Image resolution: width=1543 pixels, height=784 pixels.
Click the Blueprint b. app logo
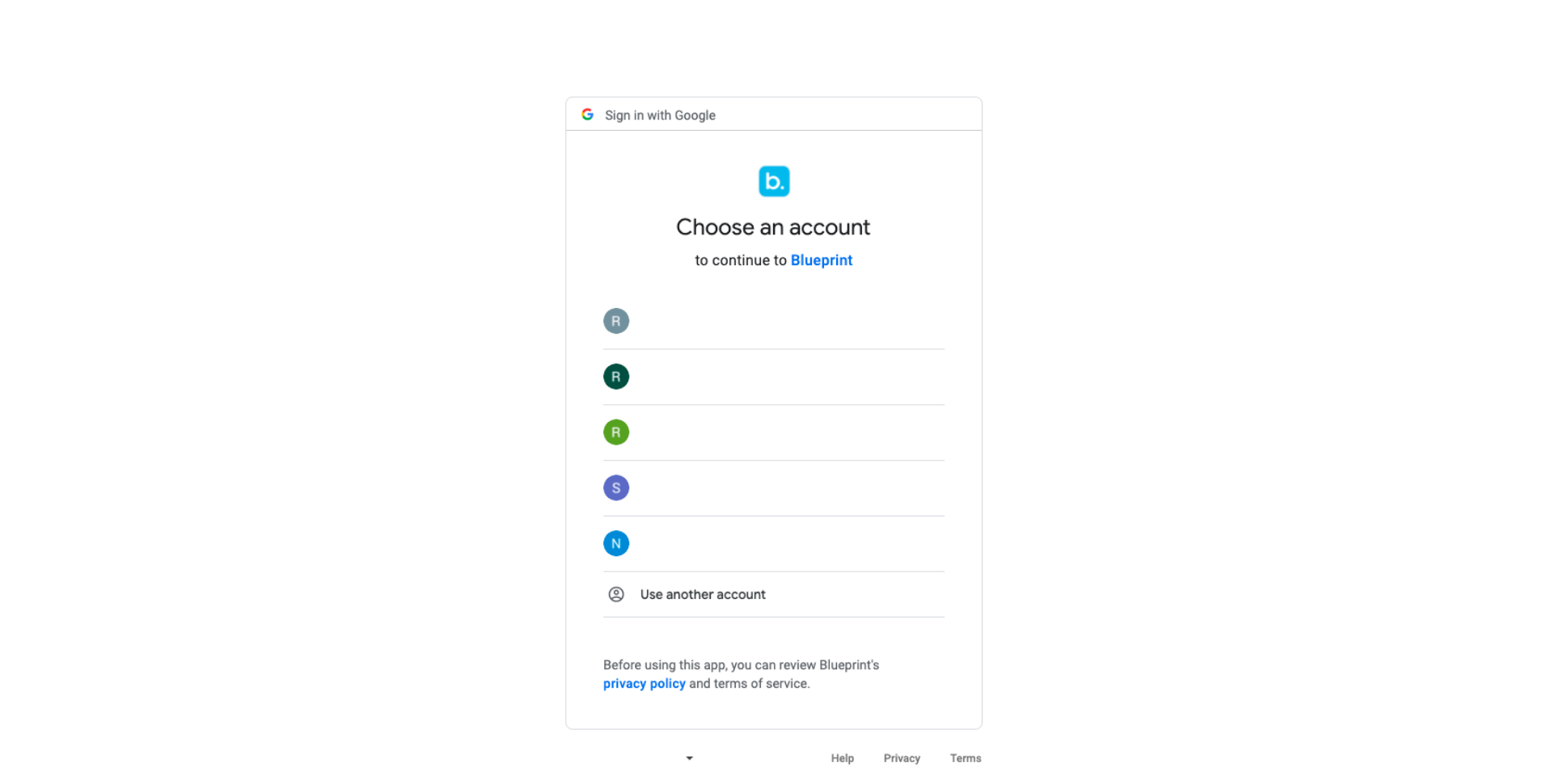pos(774,181)
